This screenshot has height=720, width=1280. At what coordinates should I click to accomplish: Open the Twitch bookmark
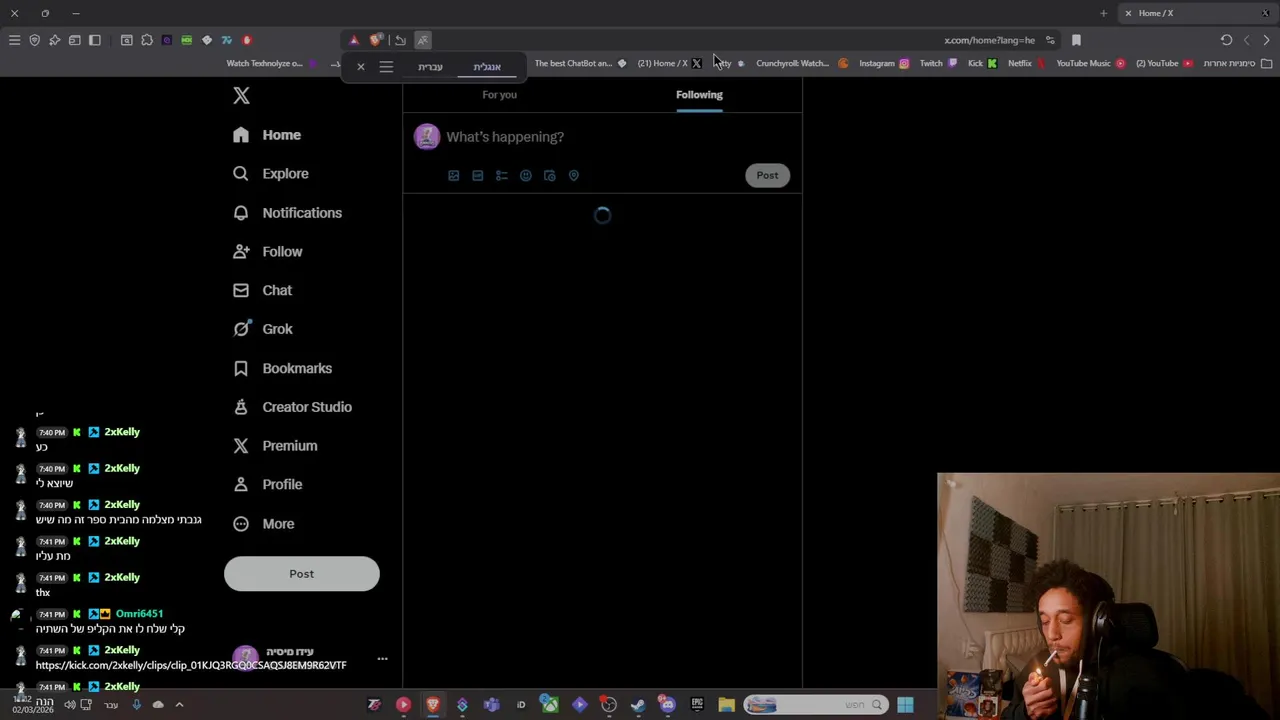tap(938, 63)
